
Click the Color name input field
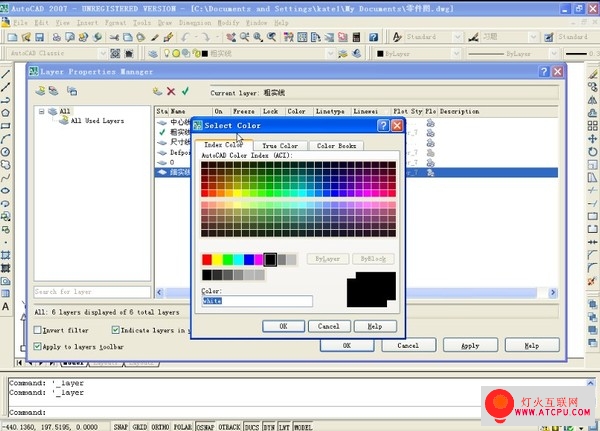coord(257,301)
